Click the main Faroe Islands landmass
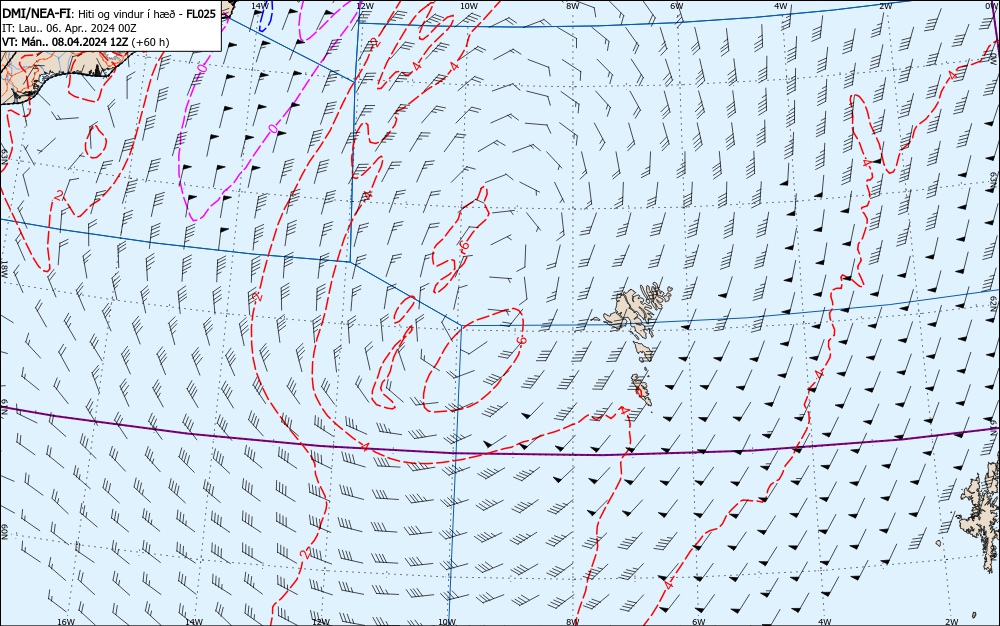The height and width of the screenshot is (626, 1000). [633, 309]
